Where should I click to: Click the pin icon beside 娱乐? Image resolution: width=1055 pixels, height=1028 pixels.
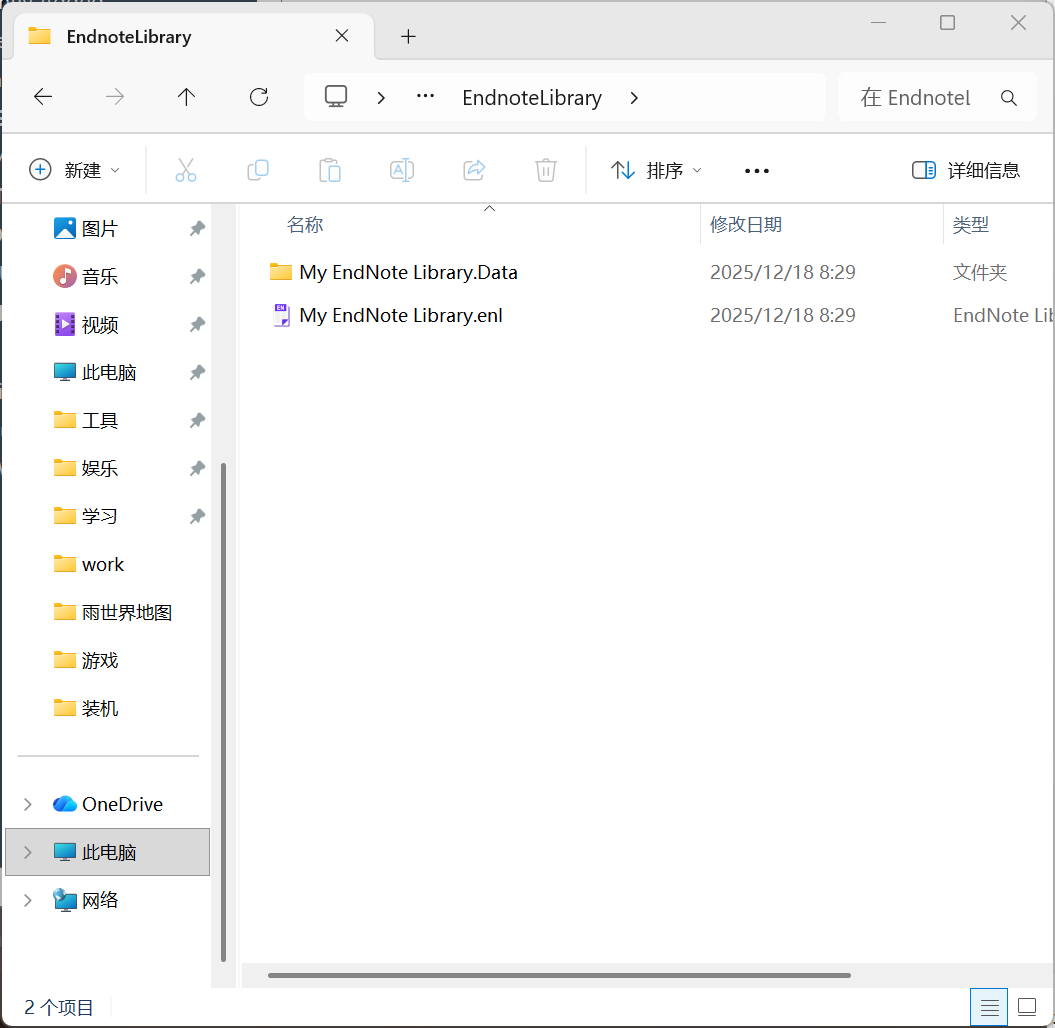pyautogui.click(x=197, y=468)
